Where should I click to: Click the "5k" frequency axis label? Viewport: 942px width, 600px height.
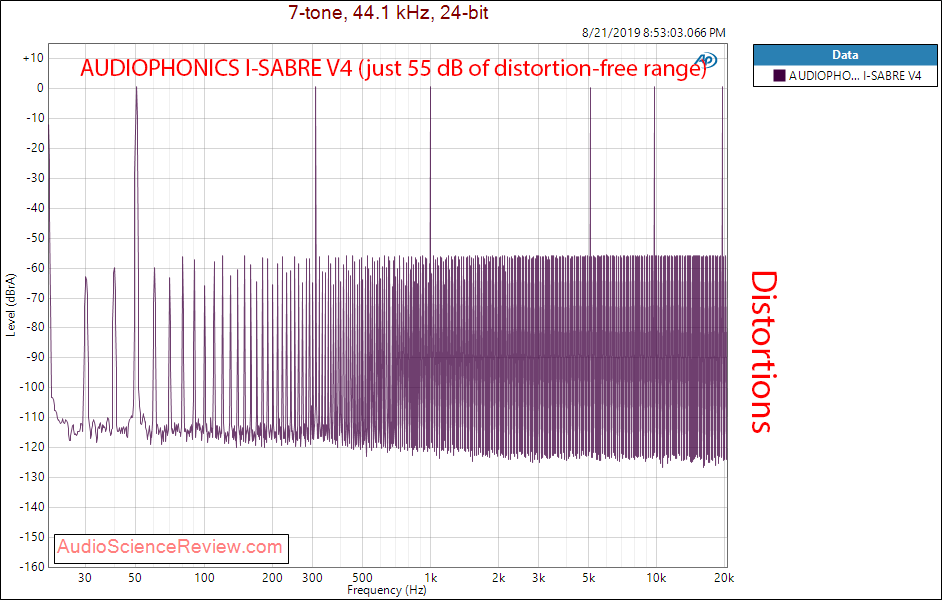[x=589, y=578]
